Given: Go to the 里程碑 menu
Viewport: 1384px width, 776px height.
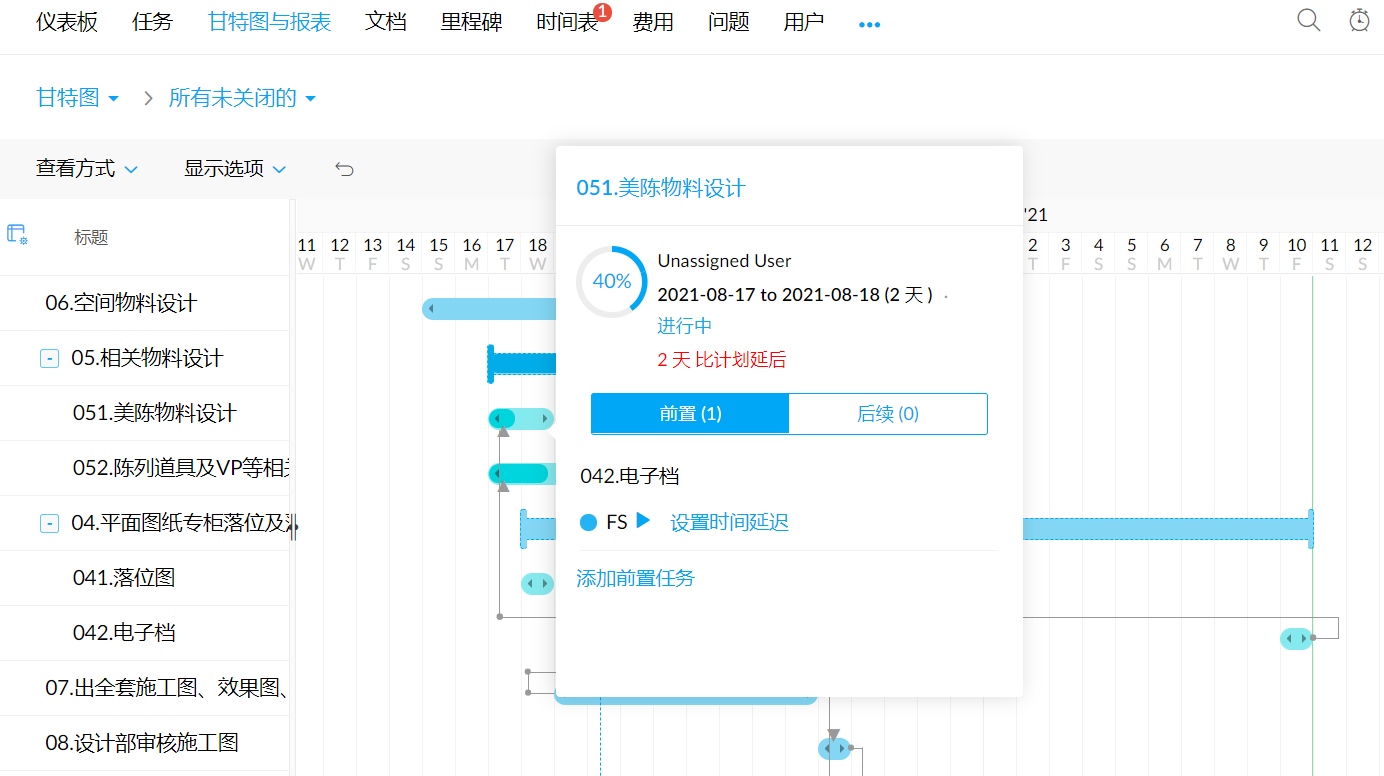Looking at the screenshot, I should (x=471, y=22).
